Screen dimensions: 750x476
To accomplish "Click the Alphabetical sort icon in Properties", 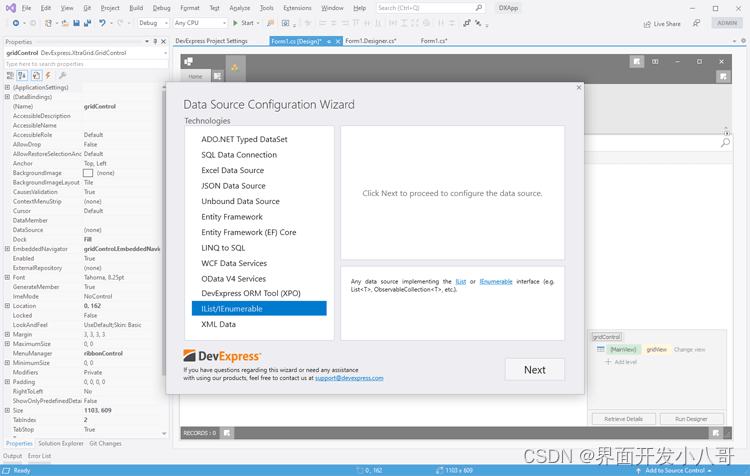I will pos(22,76).
